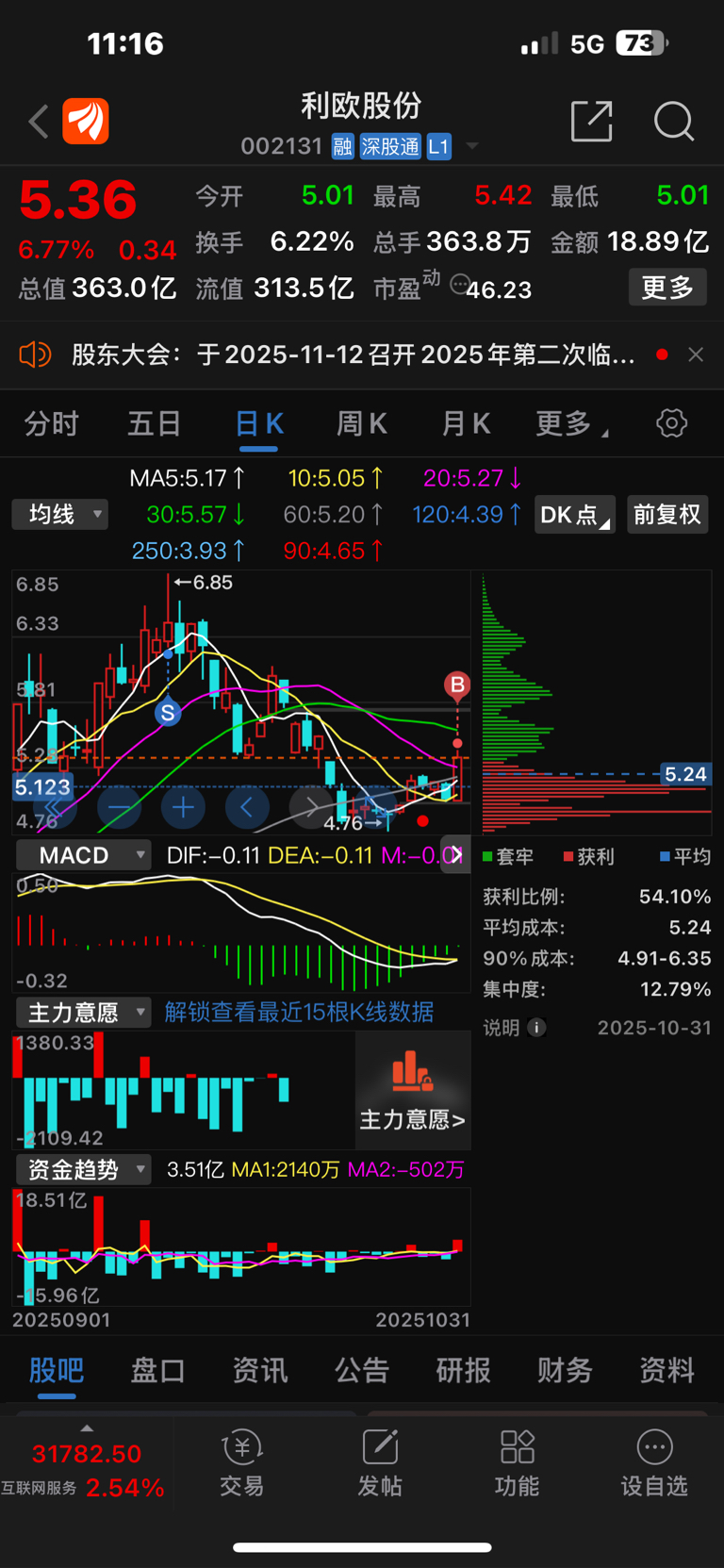Switch to 周K chart tab
The image size is (724, 1568).
pos(362,423)
